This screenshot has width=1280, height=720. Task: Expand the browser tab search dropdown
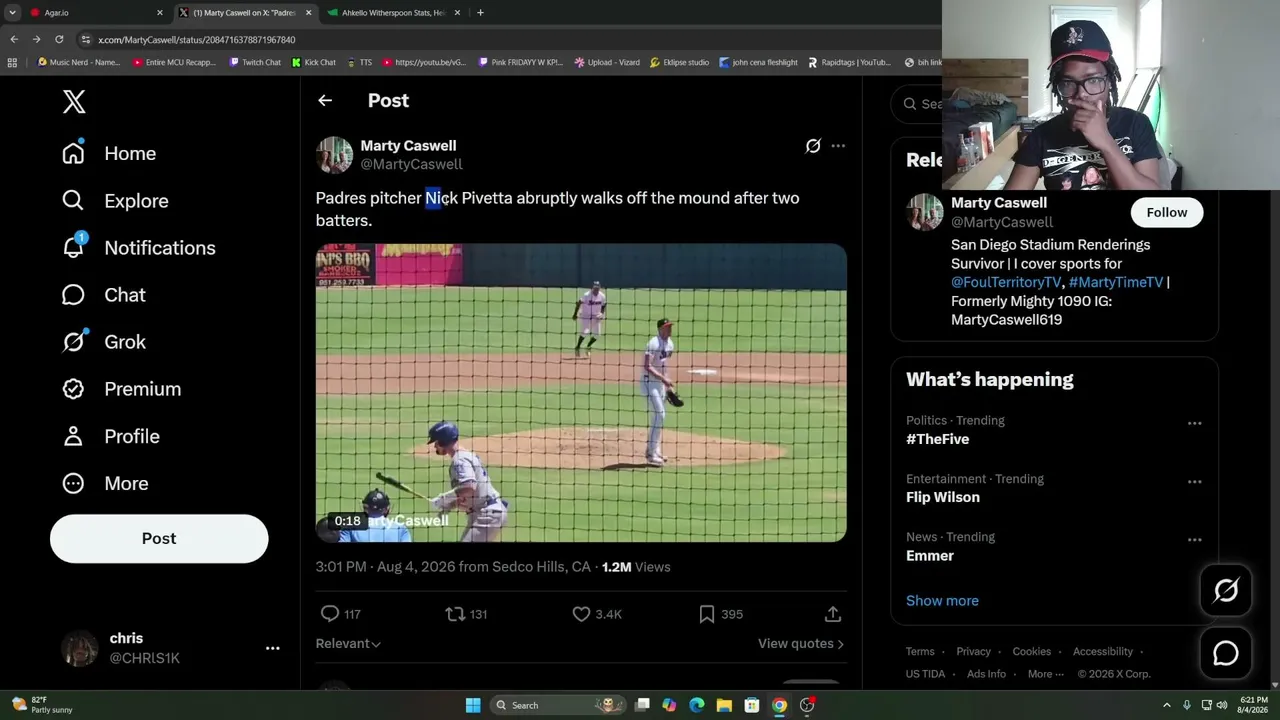click(12, 13)
